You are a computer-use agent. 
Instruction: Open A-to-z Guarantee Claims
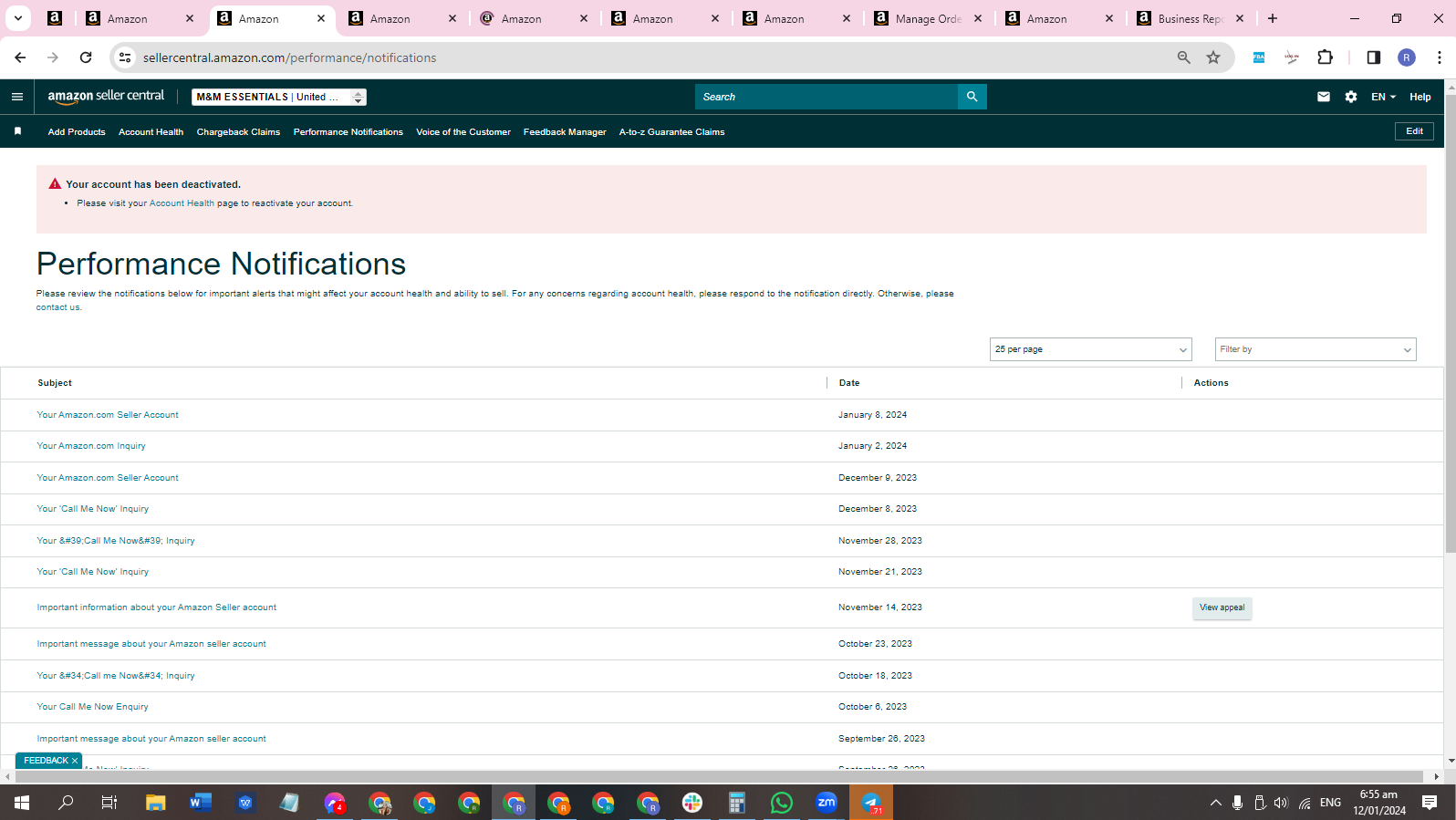[671, 132]
